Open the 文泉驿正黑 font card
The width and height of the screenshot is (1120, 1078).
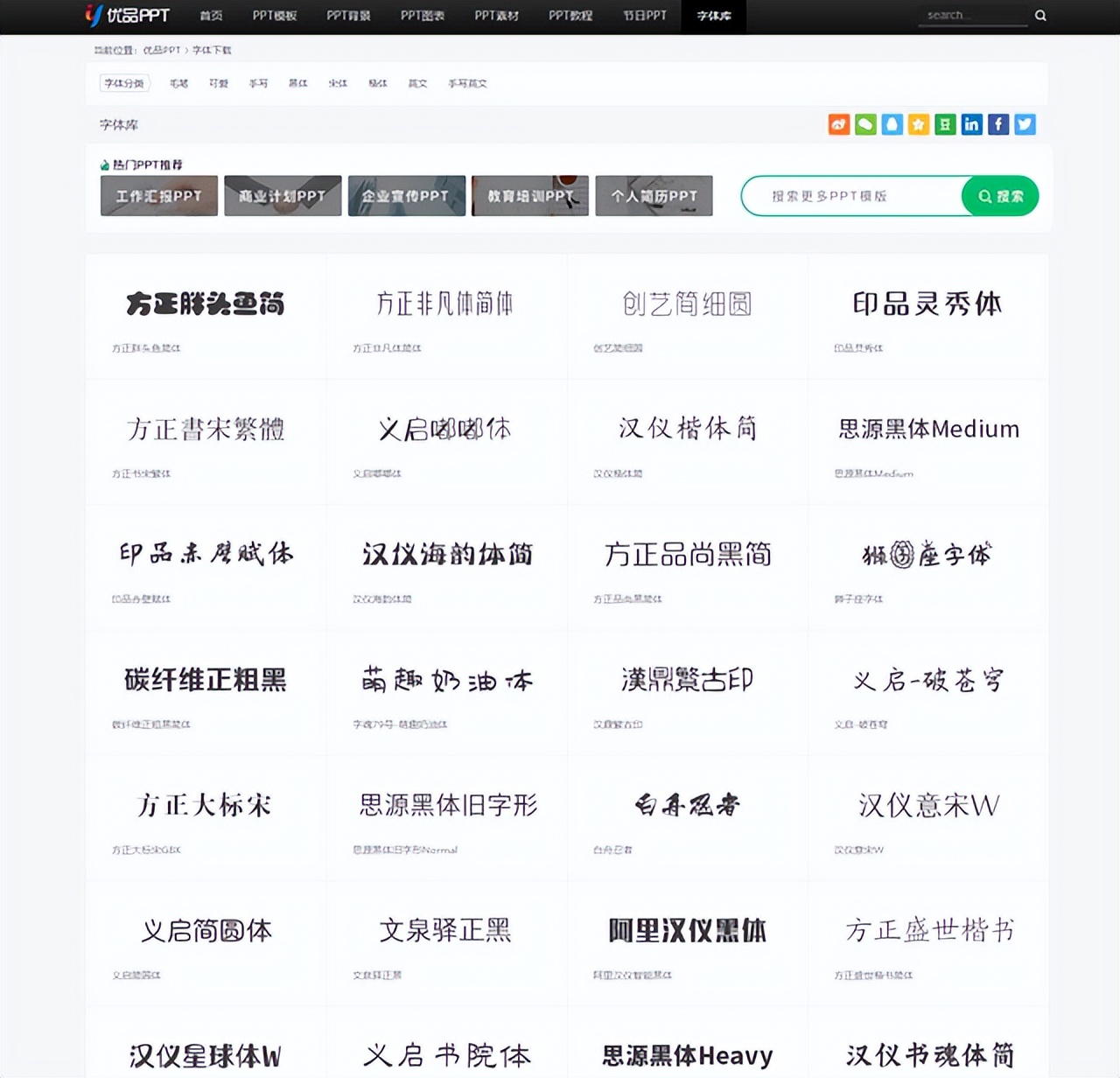pyautogui.click(x=446, y=942)
